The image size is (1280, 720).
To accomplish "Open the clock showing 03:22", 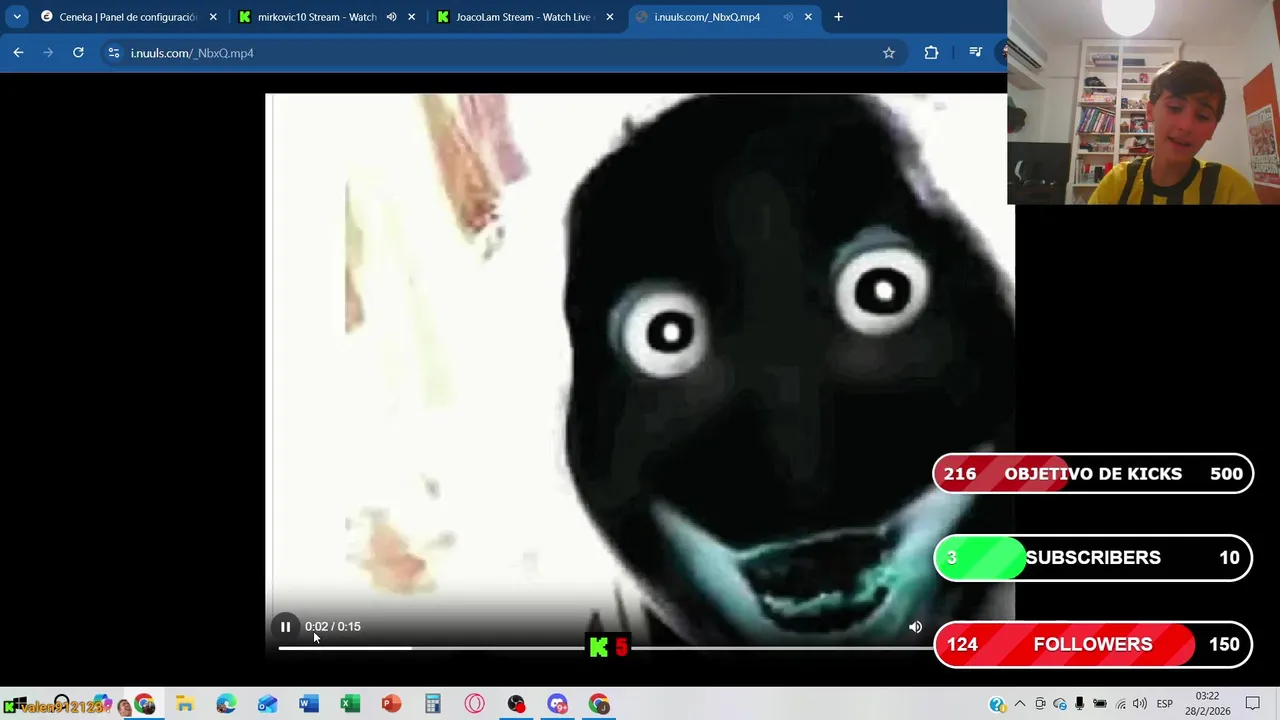I will click(x=1207, y=703).
